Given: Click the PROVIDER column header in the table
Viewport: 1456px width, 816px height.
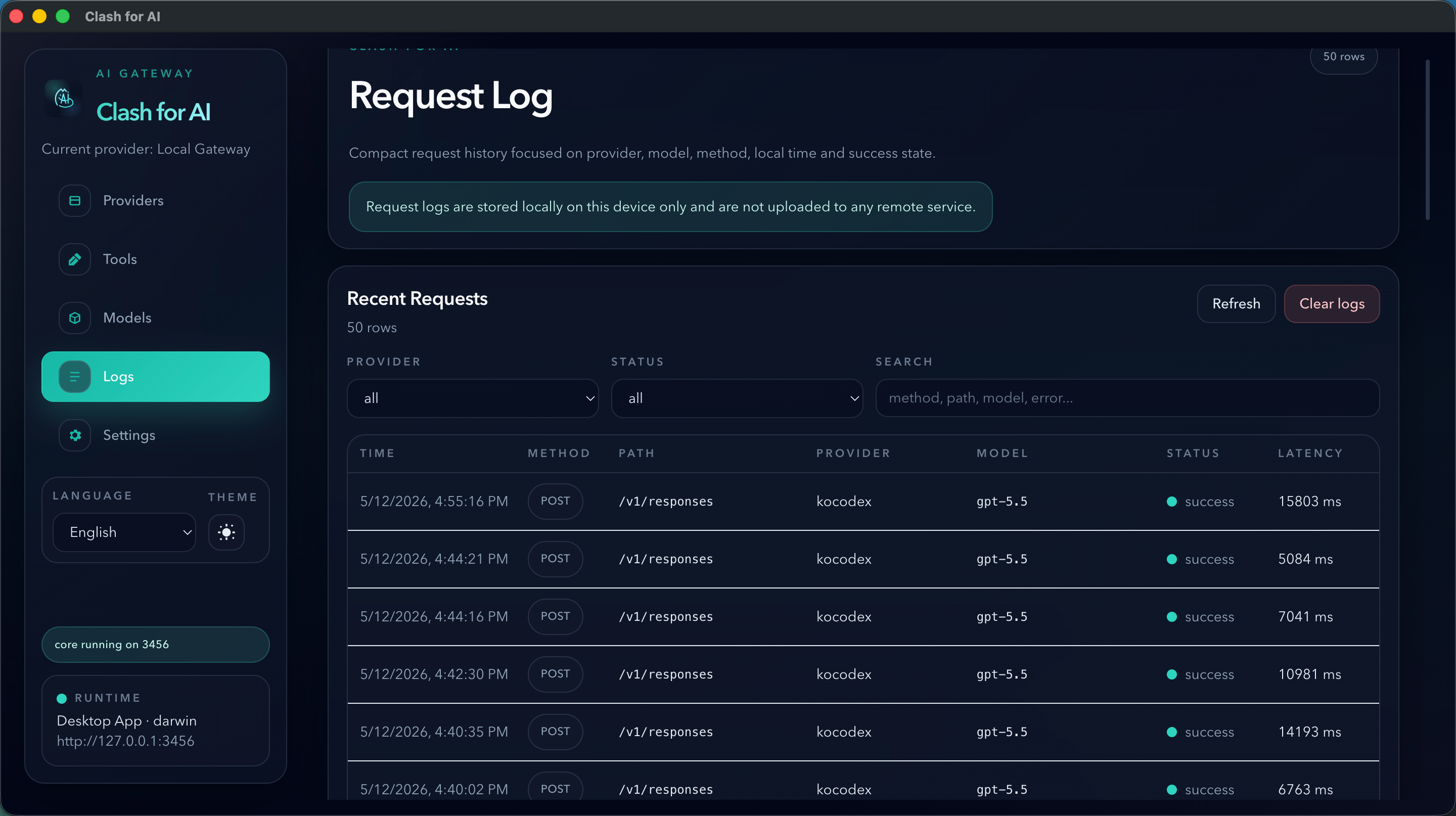Looking at the screenshot, I should tap(853, 453).
